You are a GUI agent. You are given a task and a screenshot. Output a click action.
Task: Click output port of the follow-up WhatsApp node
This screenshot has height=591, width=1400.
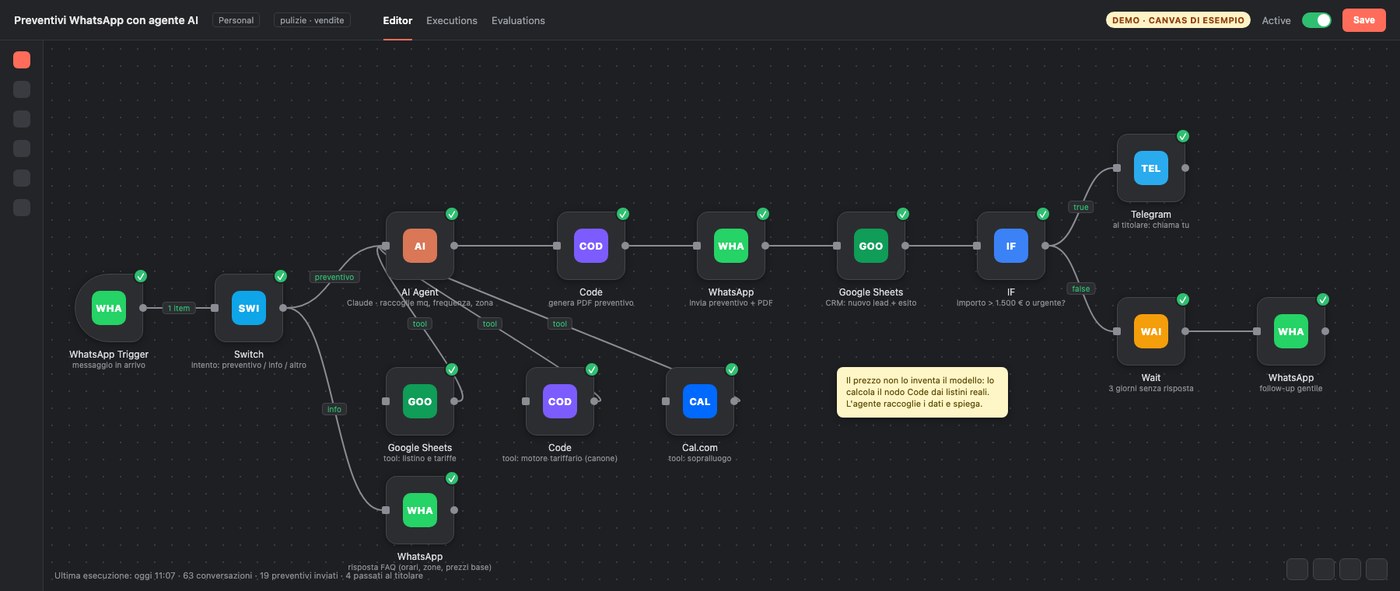point(1325,331)
